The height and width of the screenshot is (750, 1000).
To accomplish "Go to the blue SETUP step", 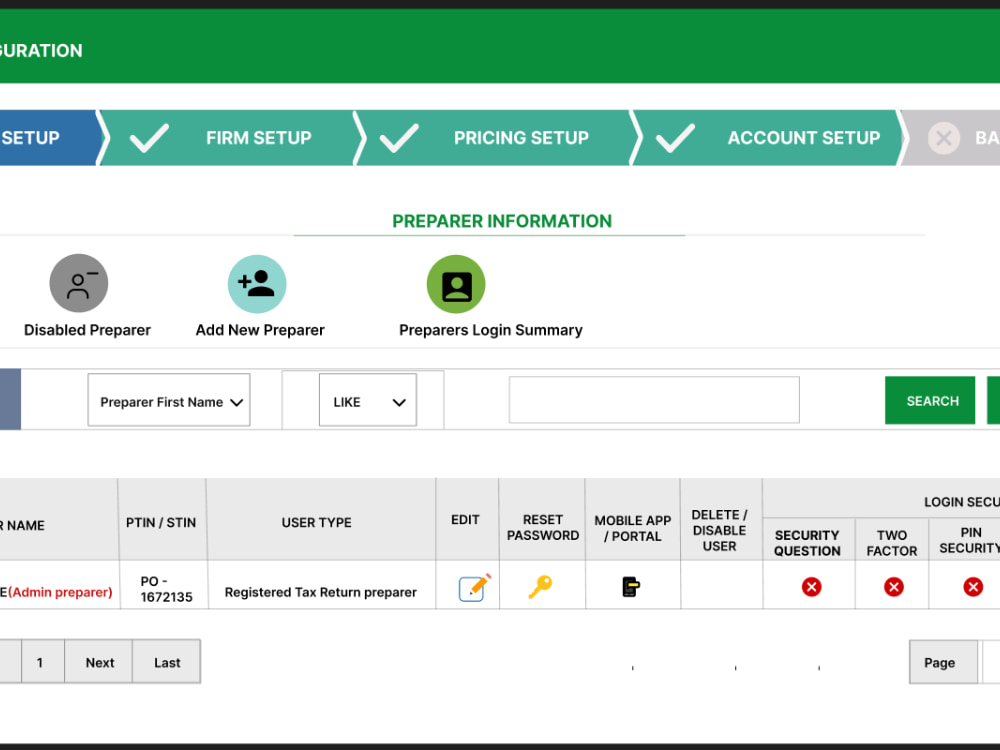I will tap(51, 138).
